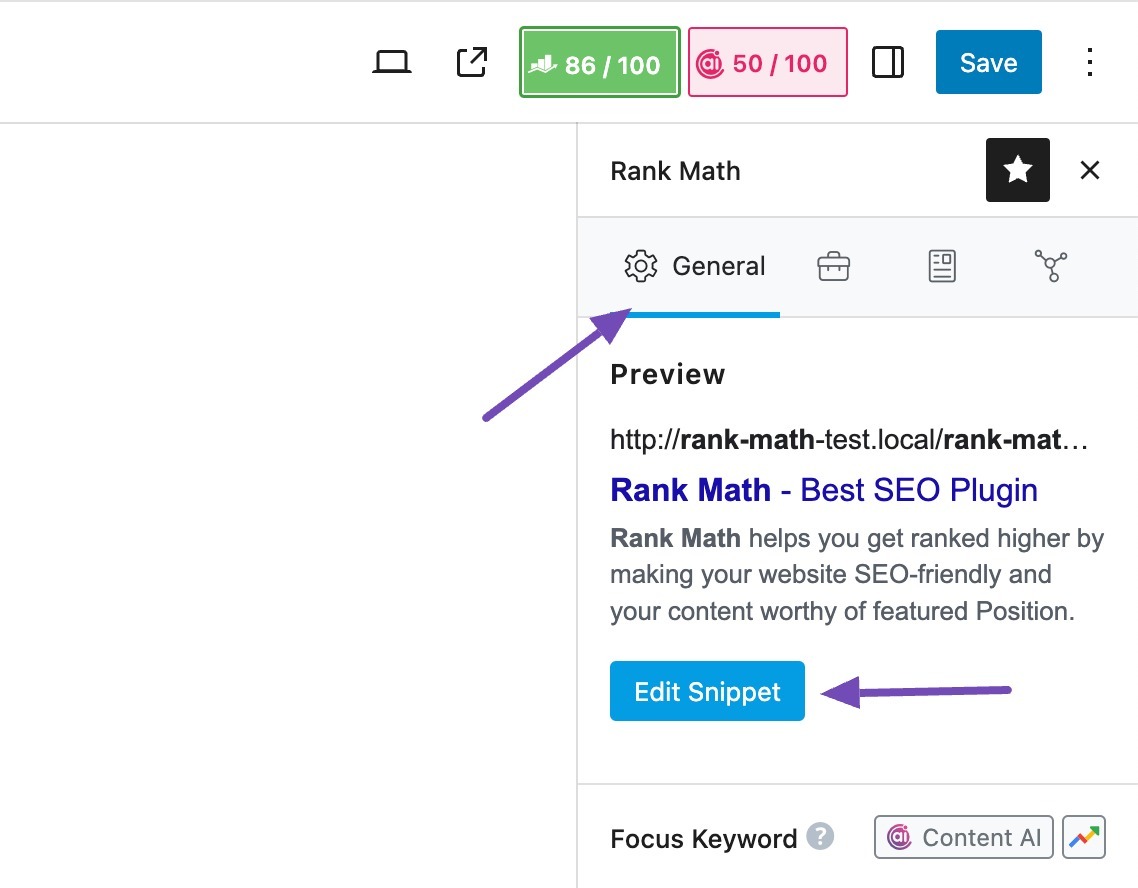The width and height of the screenshot is (1138, 888).
Task: Open the Advanced settings tab (briefcase icon)
Action: (833, 265)
